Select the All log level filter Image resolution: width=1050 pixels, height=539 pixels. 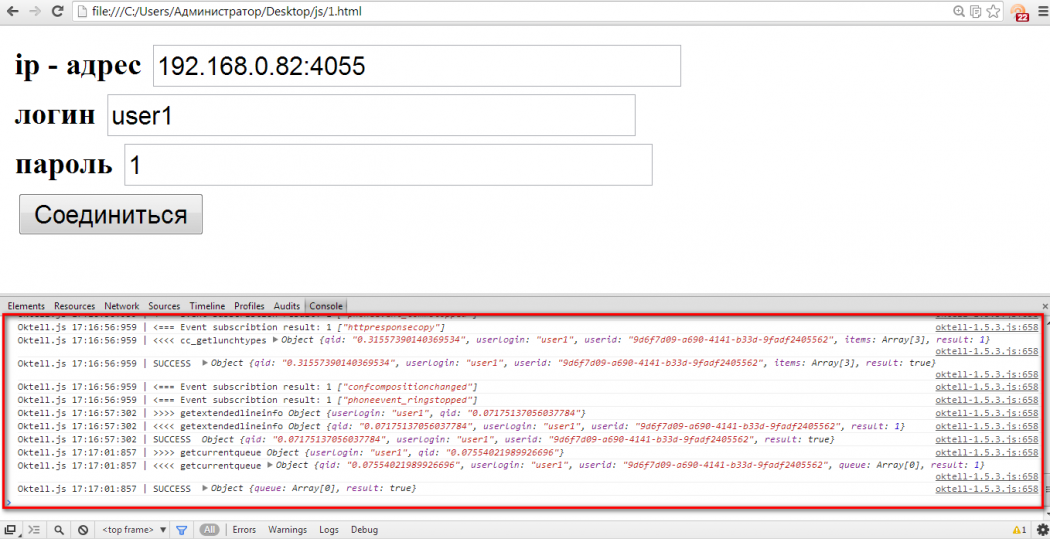pos(209,530)
